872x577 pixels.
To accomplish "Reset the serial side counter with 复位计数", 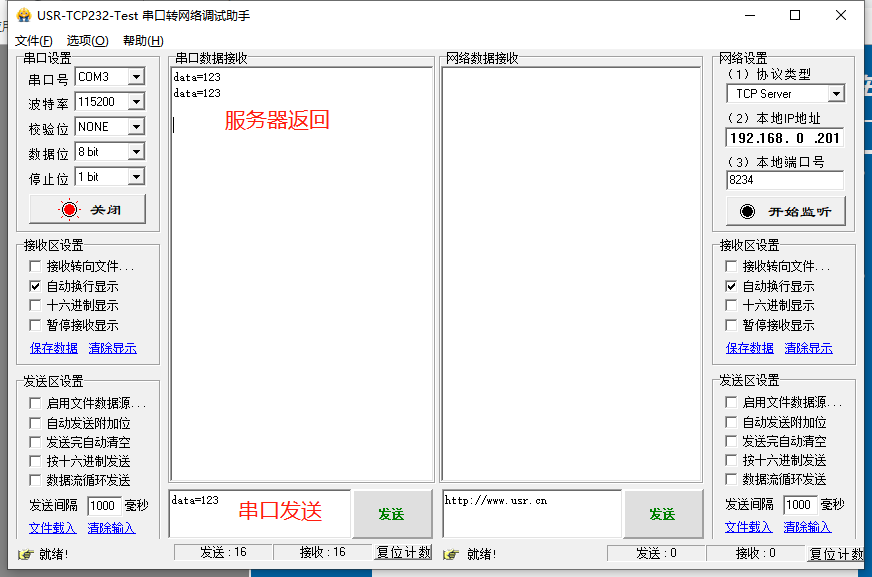I will pyautogui.click(x=404, y=553).
